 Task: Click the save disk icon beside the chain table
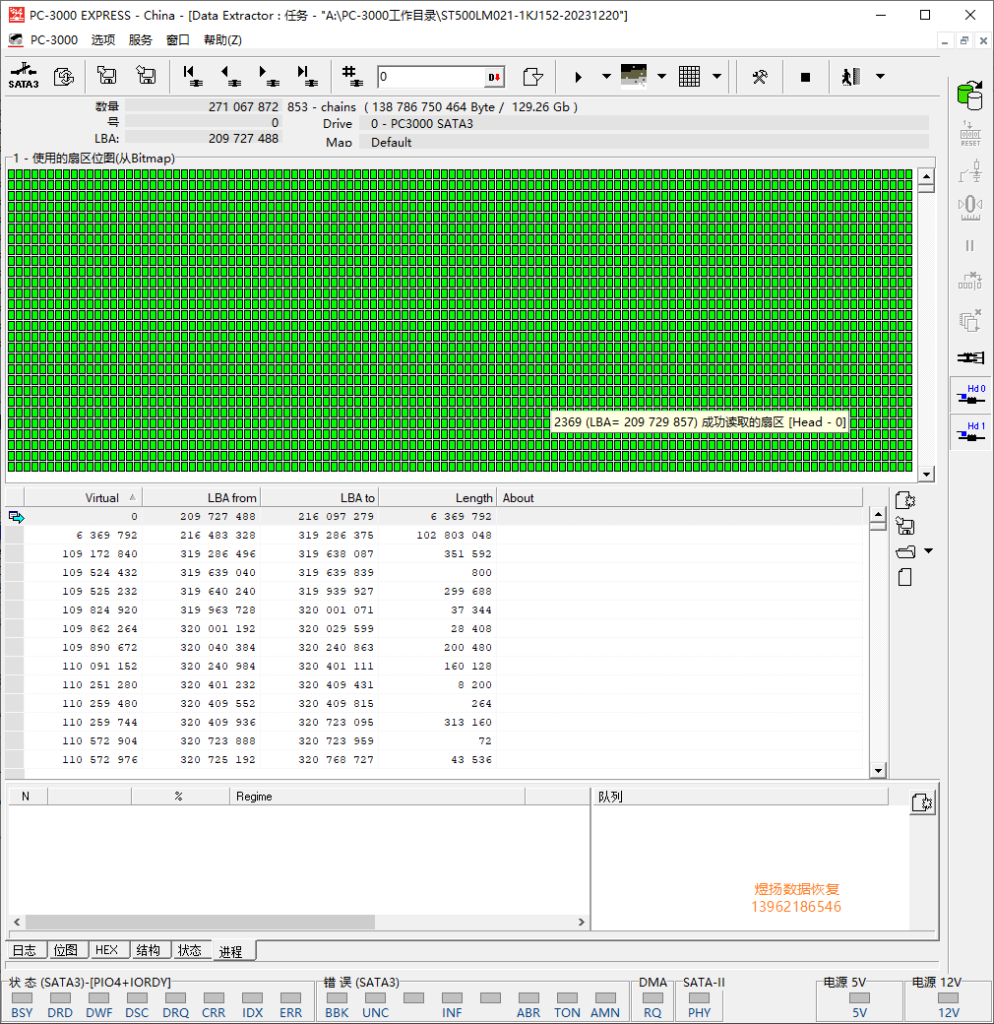[x=905, y=526]
